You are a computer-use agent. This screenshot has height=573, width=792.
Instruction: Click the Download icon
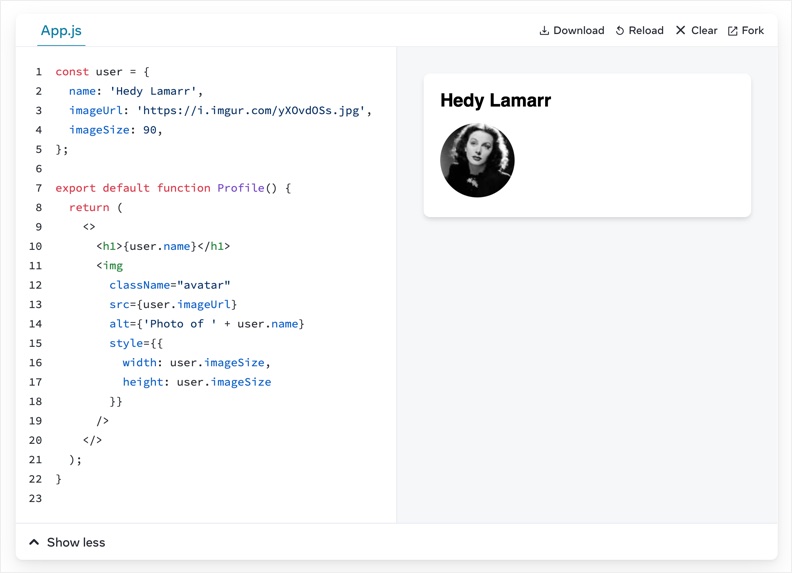point(544,31)
